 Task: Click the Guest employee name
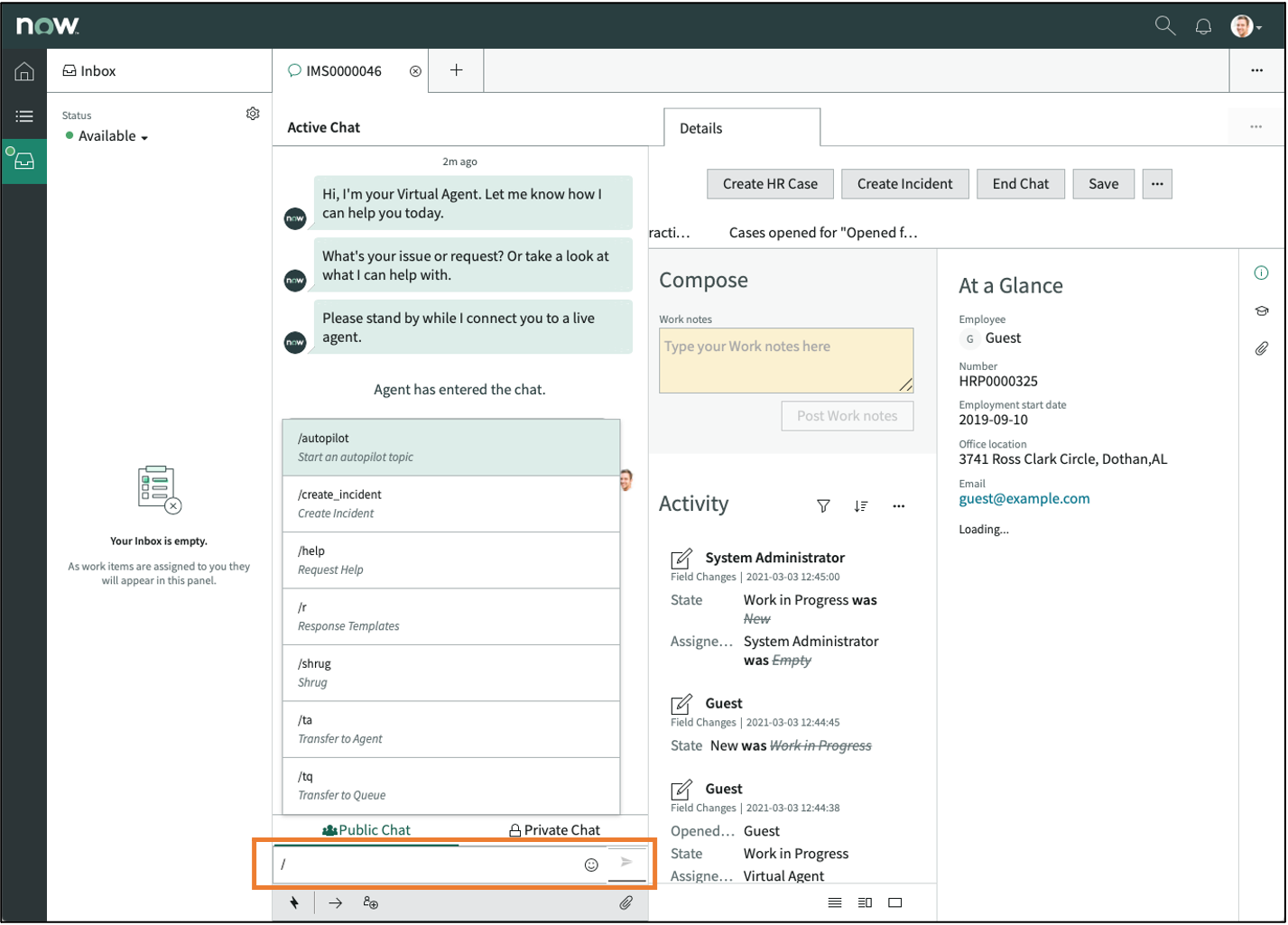1003,338
